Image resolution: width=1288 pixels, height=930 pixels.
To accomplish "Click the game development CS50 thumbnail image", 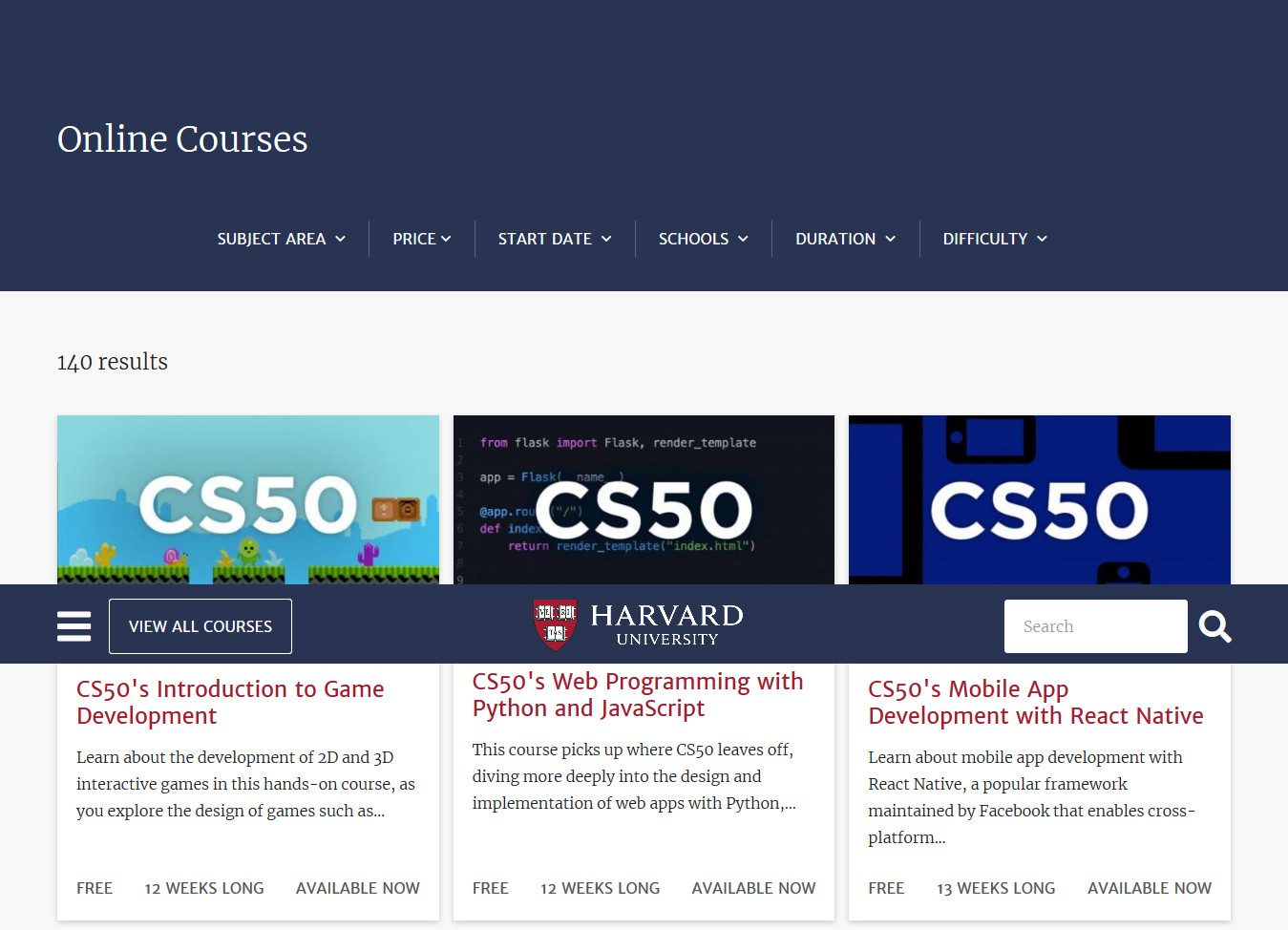I will (x=248, y=499).
